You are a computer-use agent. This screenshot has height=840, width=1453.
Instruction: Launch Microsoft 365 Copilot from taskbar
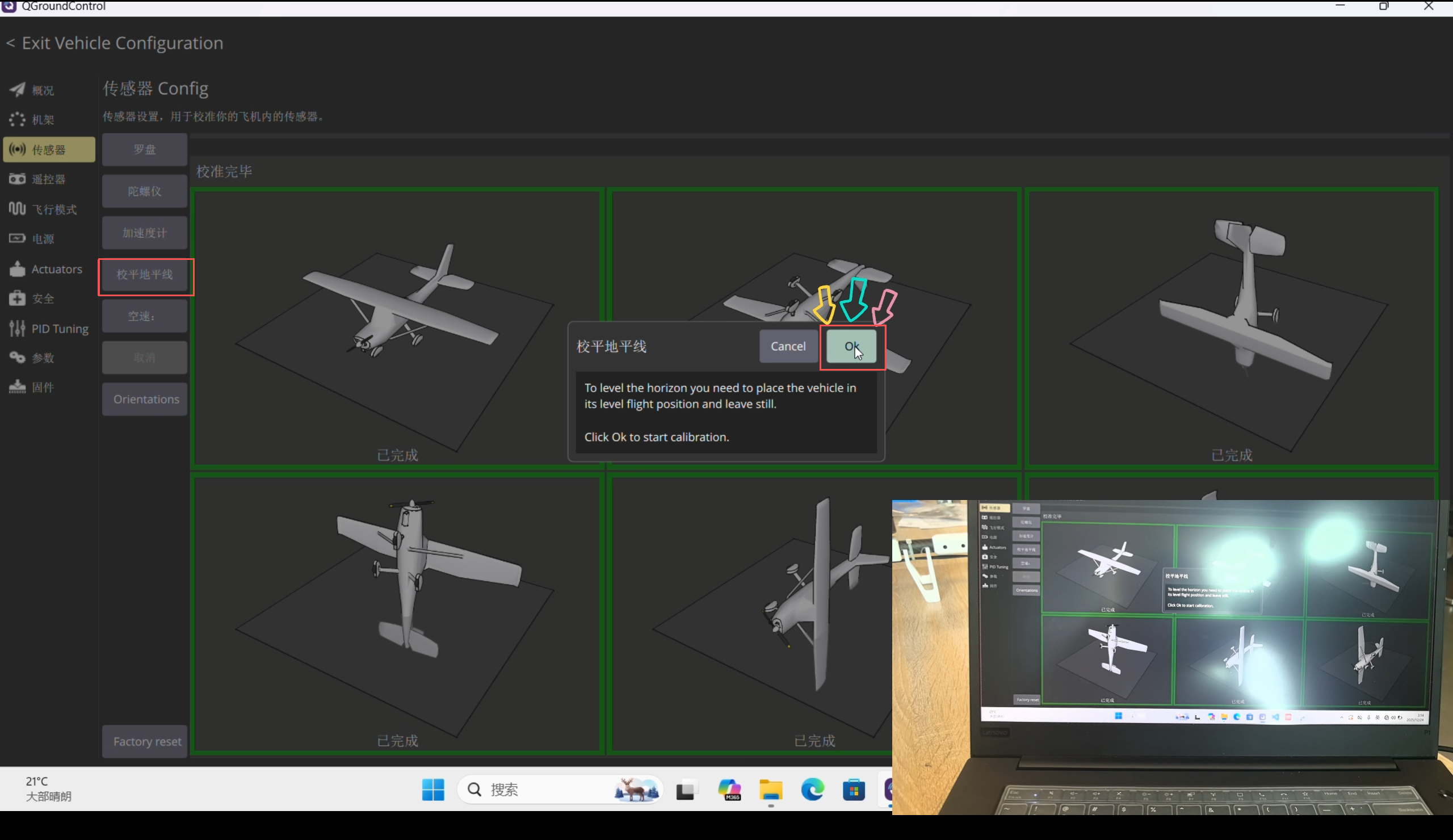point(729,789)
